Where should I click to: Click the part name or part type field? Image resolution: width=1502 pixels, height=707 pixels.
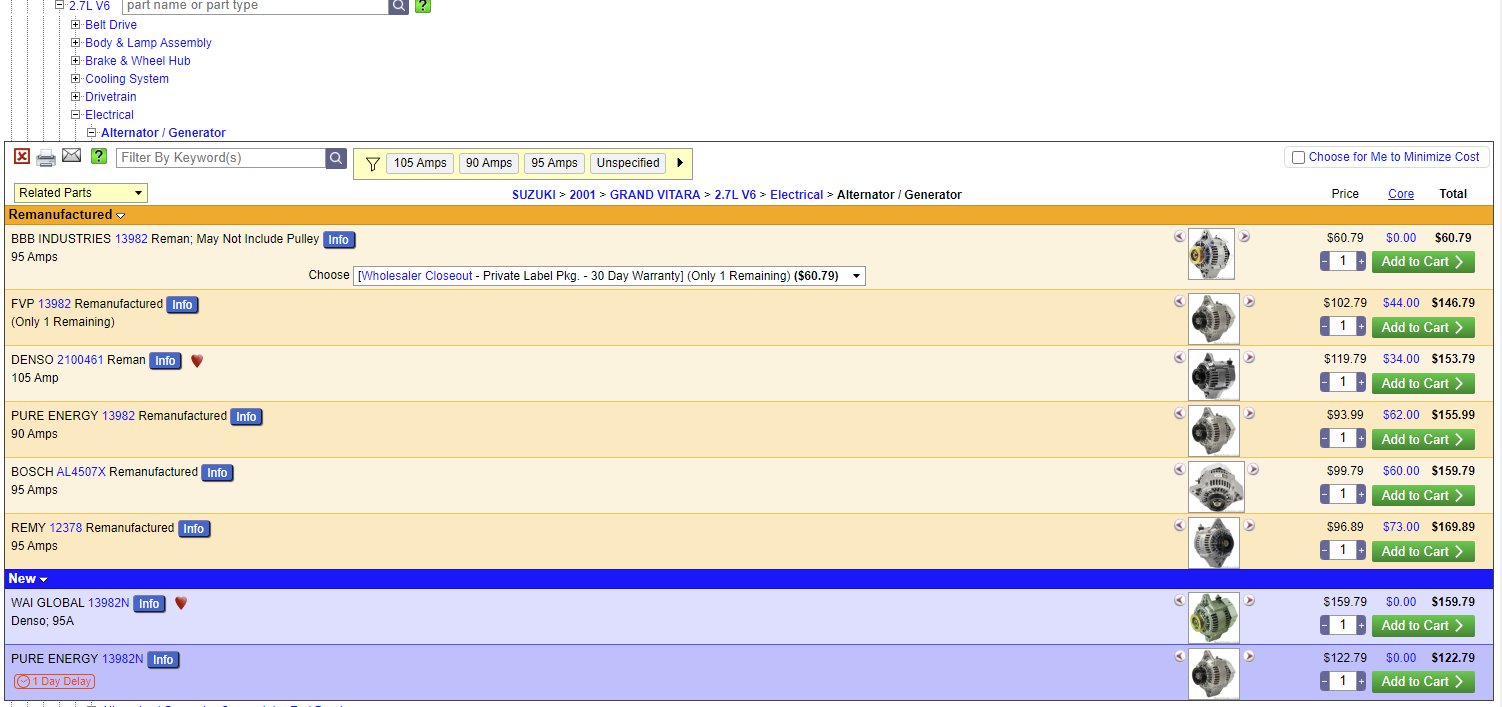coord(255,6)
